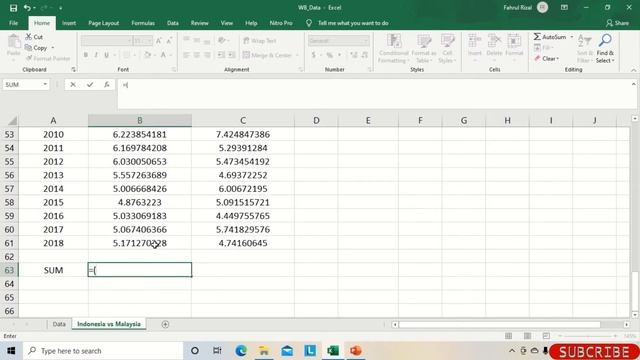
Task: Select column C header
Action: 243,120
